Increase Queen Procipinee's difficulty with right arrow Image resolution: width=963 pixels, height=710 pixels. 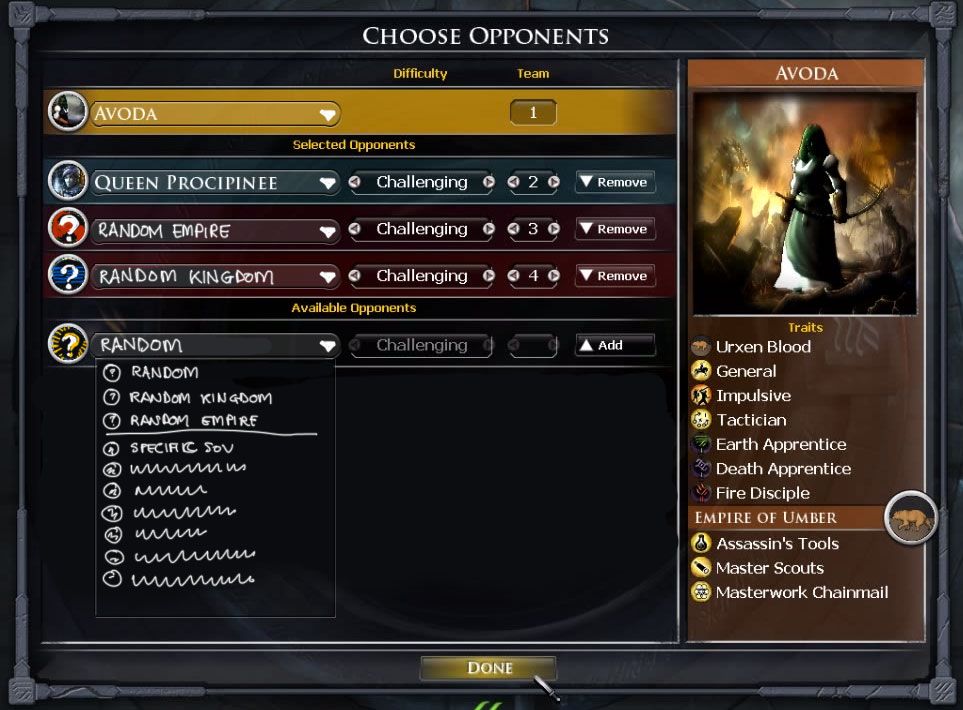(x=488, y=182)
